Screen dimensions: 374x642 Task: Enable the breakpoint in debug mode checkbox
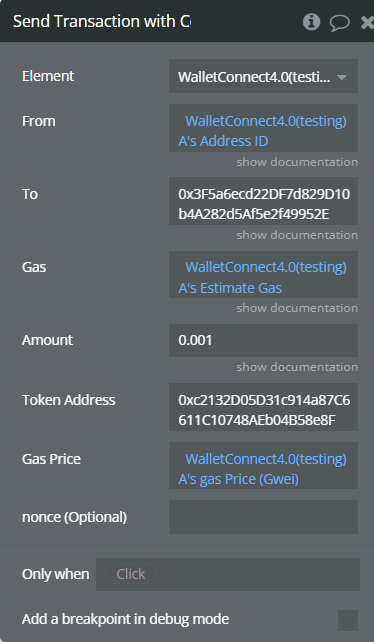click(x=348, y=620)
